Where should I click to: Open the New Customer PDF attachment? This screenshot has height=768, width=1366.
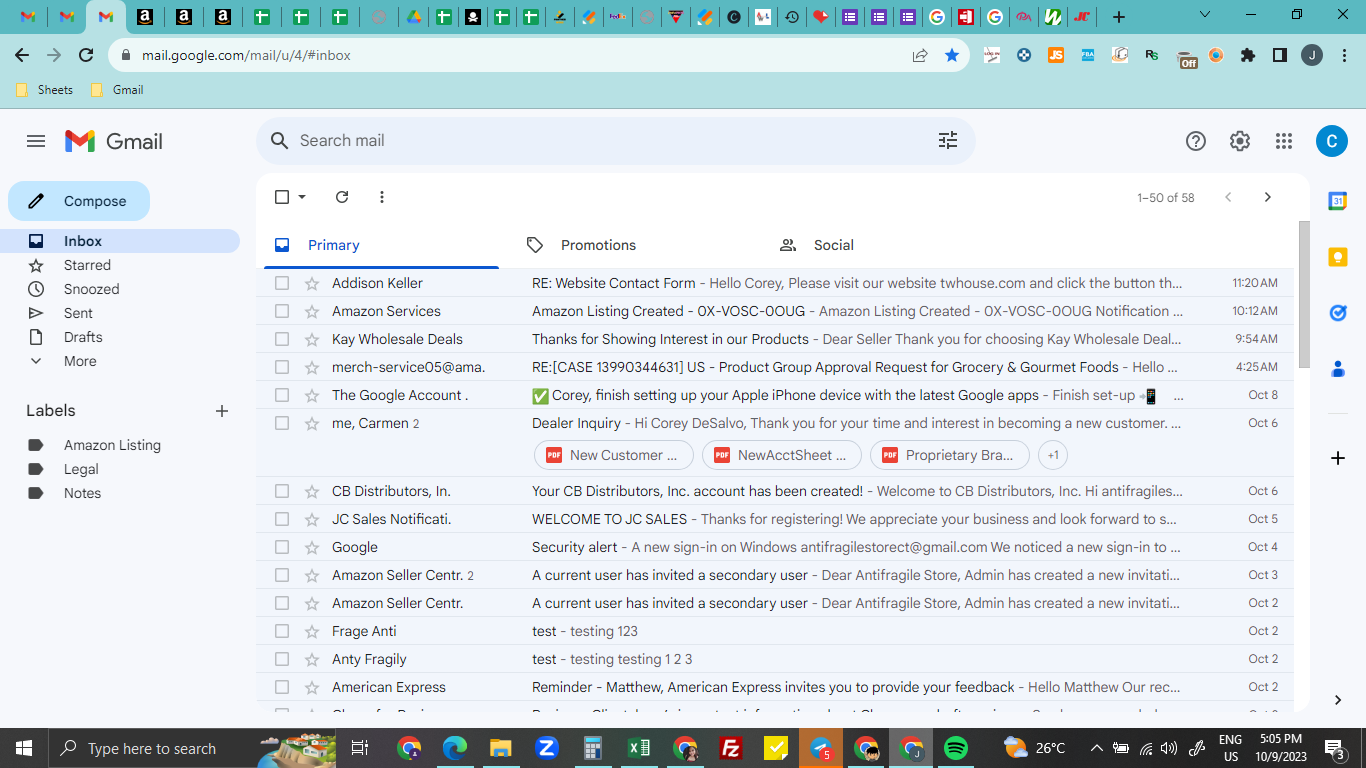click(613, 455)
